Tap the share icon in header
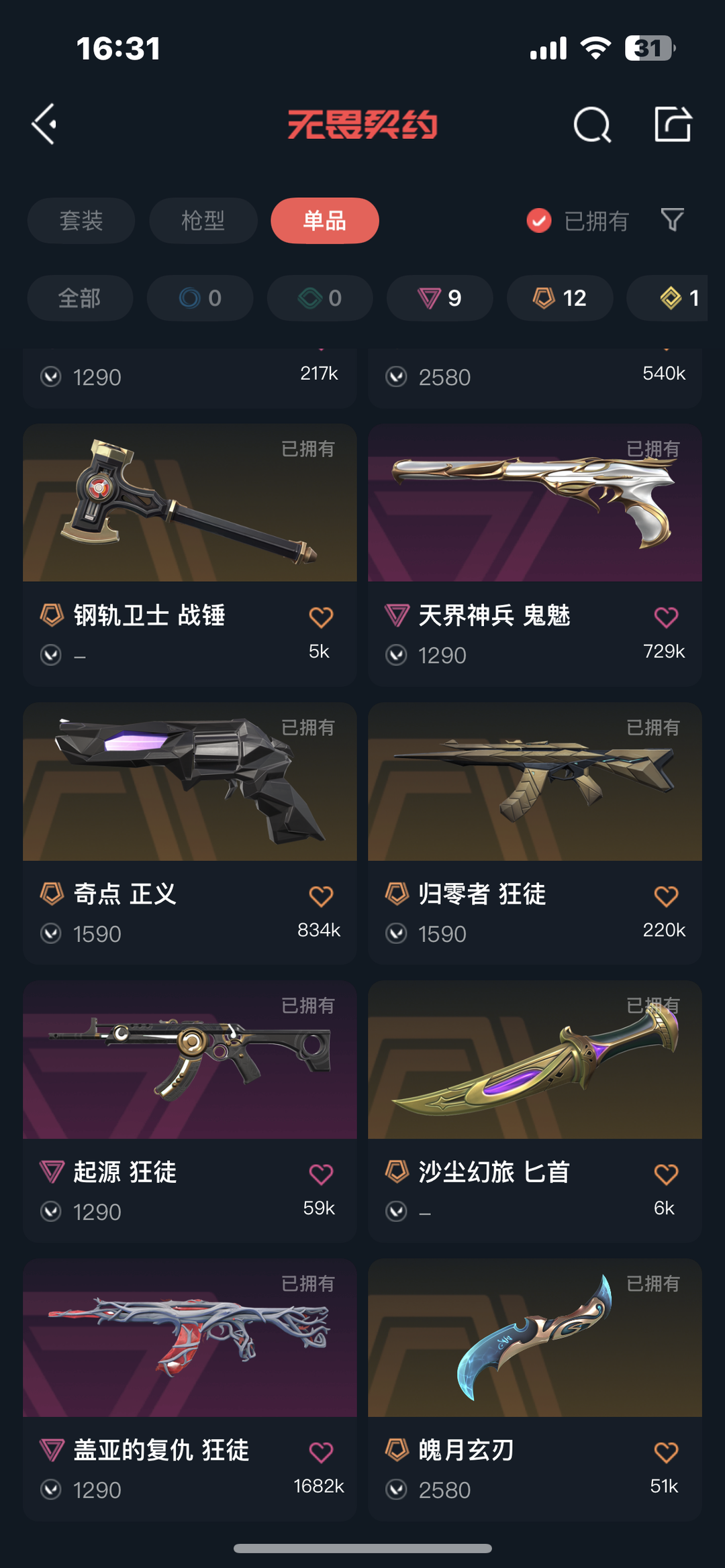Screen dimensions: 725x1568 673,124
